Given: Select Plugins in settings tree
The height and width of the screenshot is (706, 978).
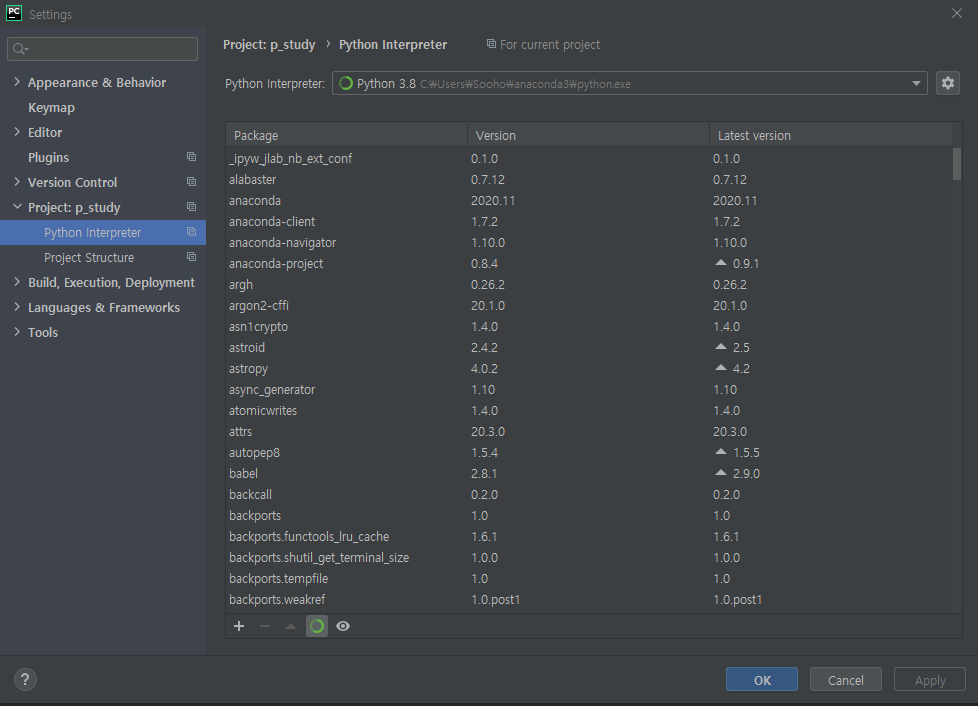Looking at the screenshot, I should coord(48,157).
